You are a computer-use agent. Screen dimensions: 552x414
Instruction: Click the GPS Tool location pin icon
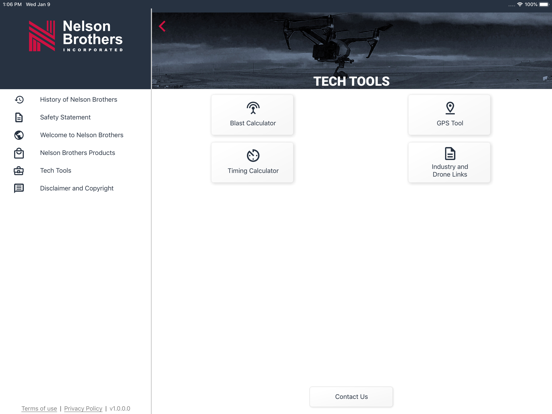[450, 108]
